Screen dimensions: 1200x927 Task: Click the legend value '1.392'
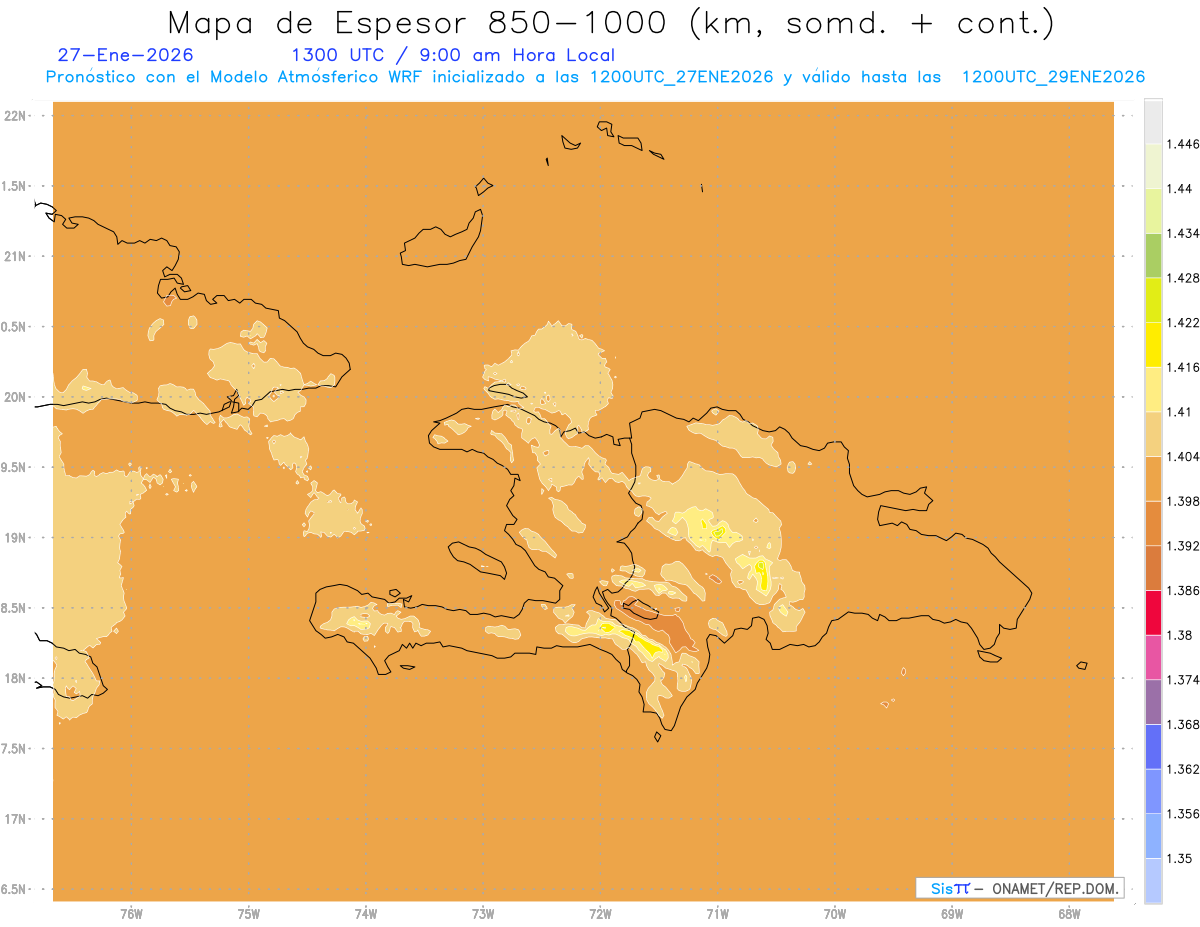(1183, 546)
